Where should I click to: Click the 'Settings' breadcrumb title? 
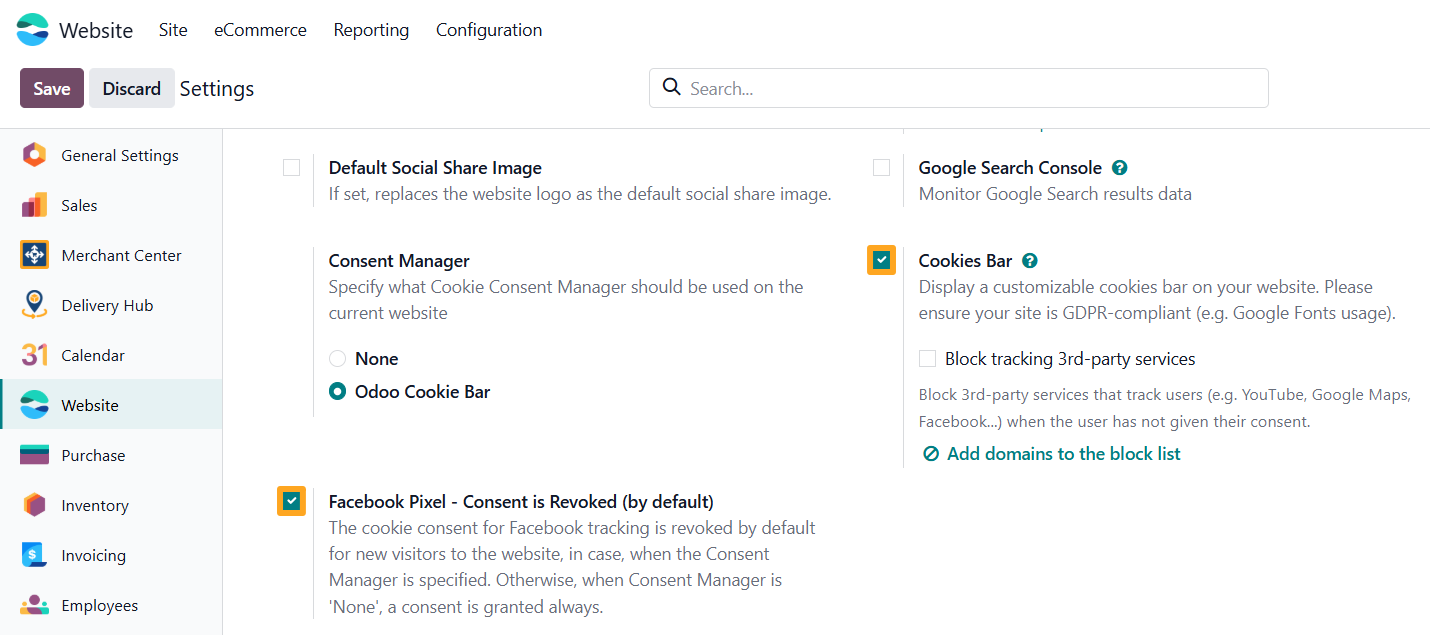(217, 88)
